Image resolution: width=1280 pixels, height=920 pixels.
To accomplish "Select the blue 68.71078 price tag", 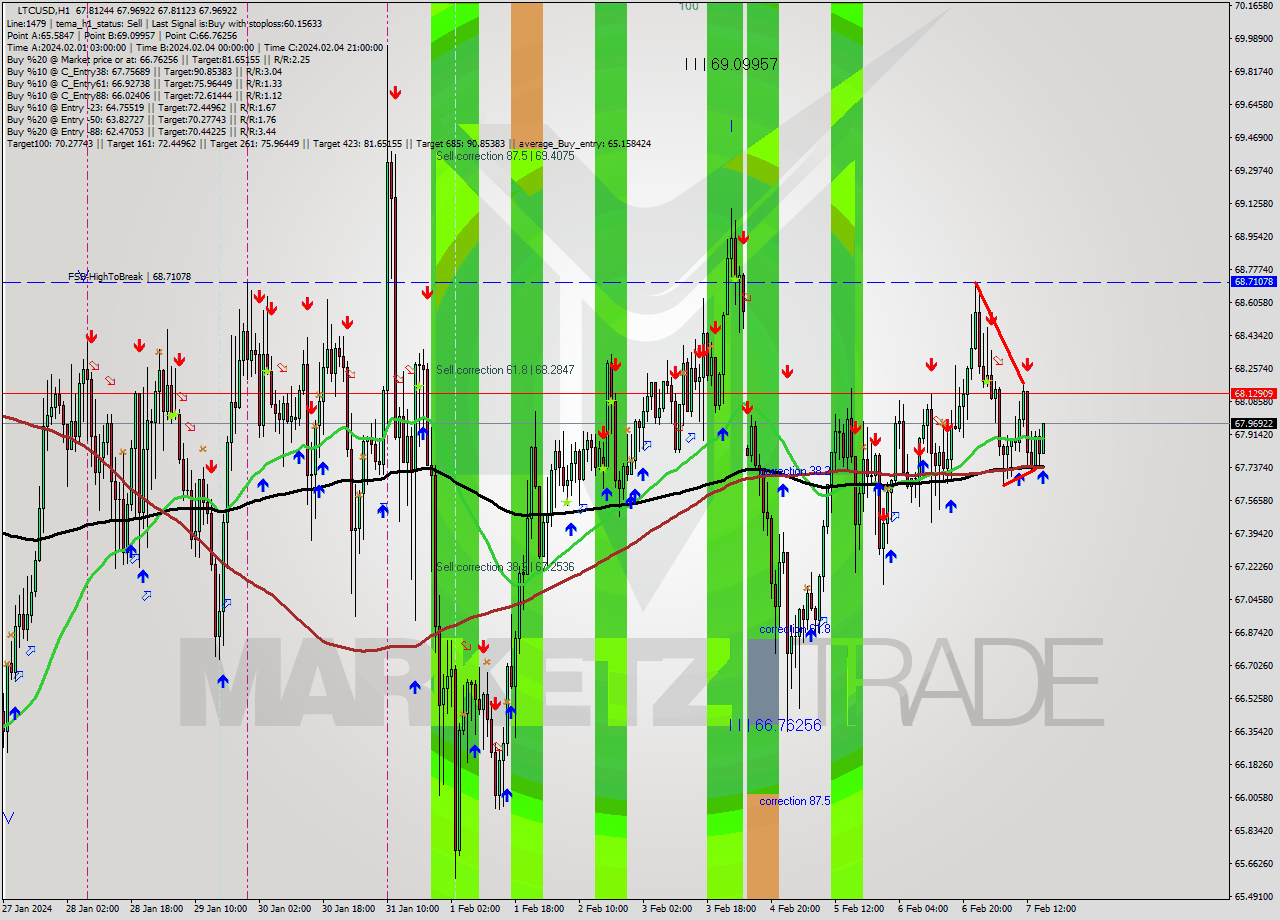I will (x=1254, y=282).
